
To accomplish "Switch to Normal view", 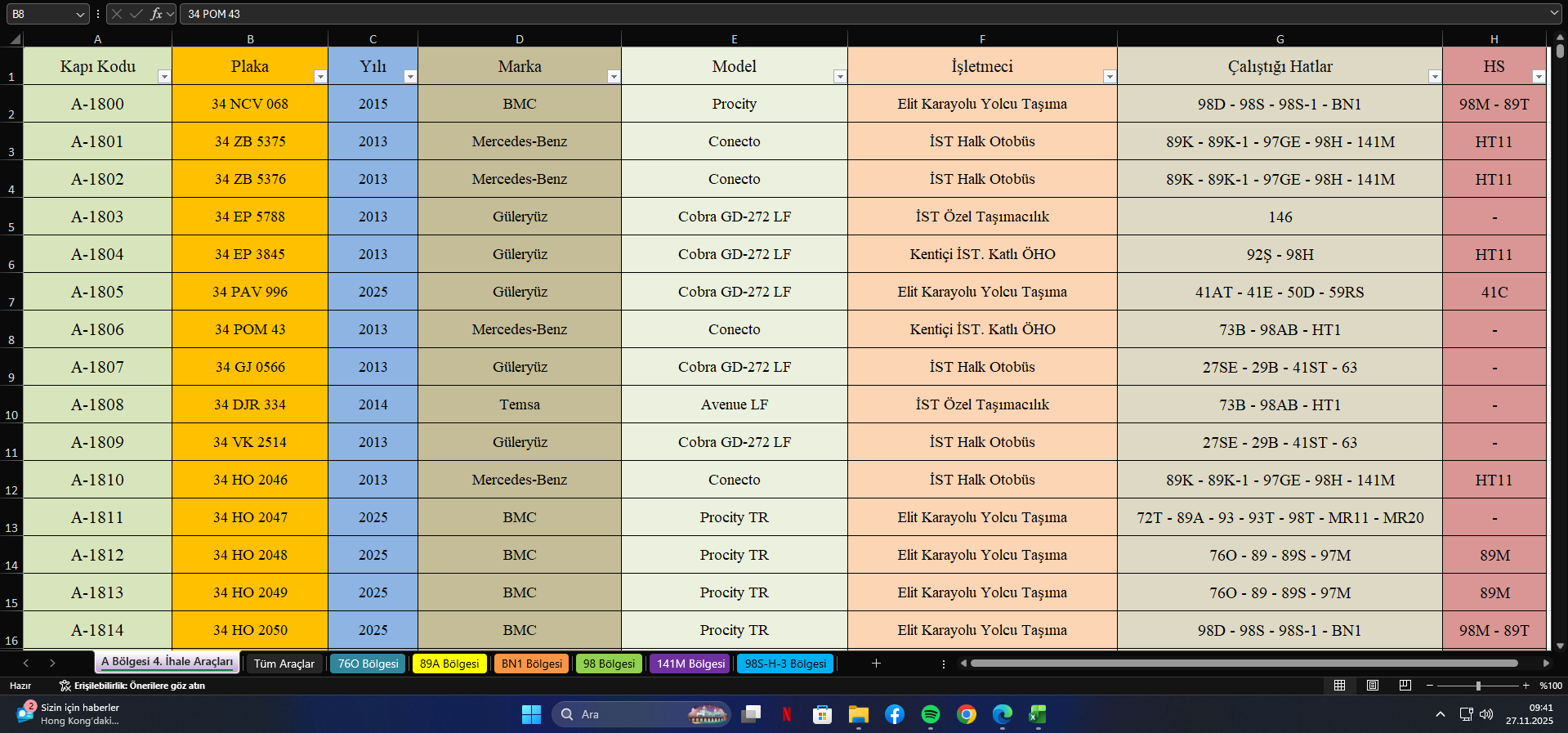I will (1339, 686).
